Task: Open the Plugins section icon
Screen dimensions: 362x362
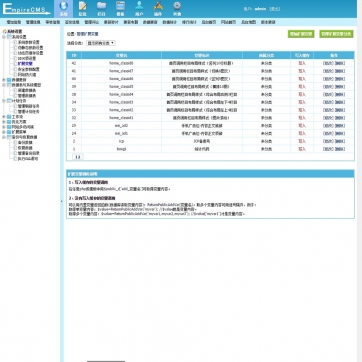Action: 158,9
